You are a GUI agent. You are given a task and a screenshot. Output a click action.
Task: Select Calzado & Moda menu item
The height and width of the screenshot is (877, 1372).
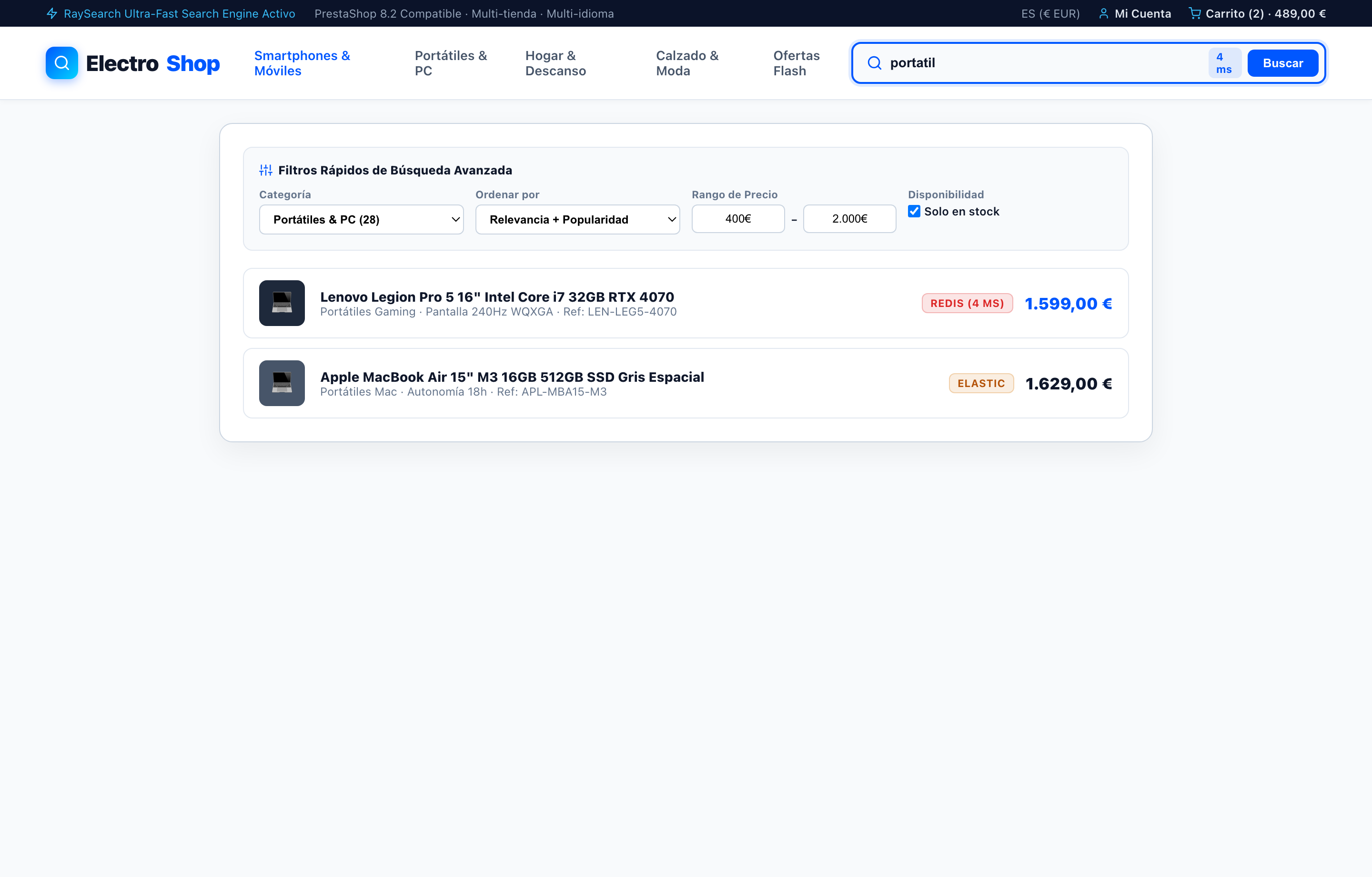click(687, 63)
